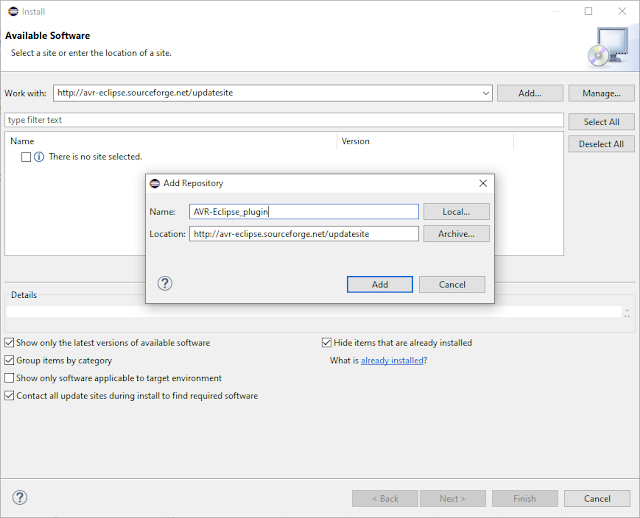Enable Show only software applicable to target environment

(x=9, y=378)
